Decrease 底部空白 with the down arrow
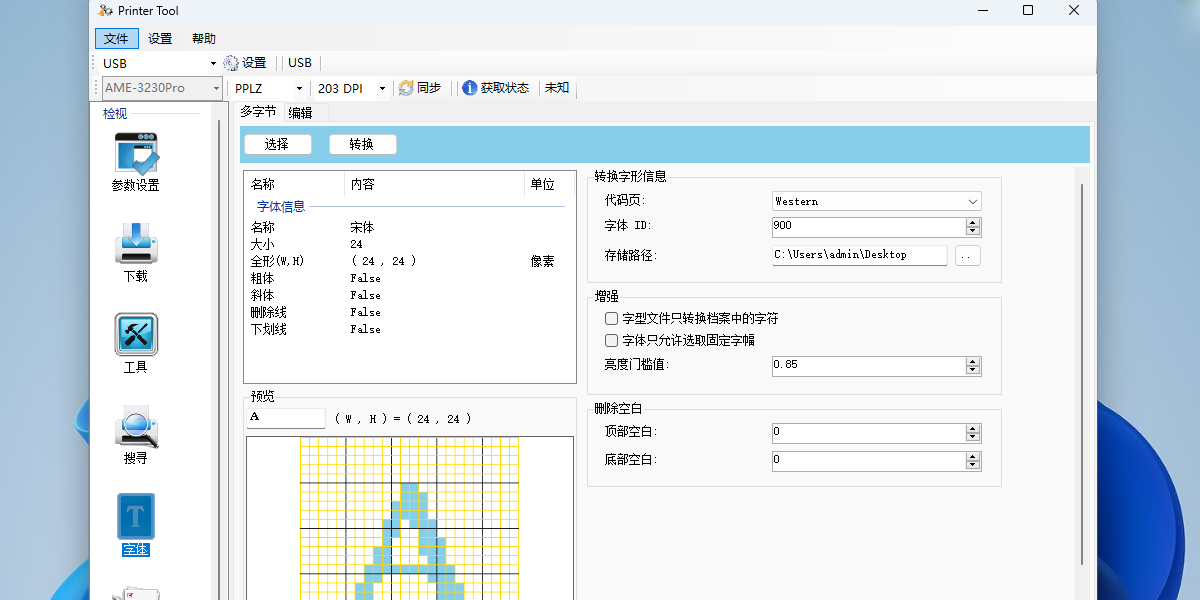The image size is (1200, 600). point(973,465)
